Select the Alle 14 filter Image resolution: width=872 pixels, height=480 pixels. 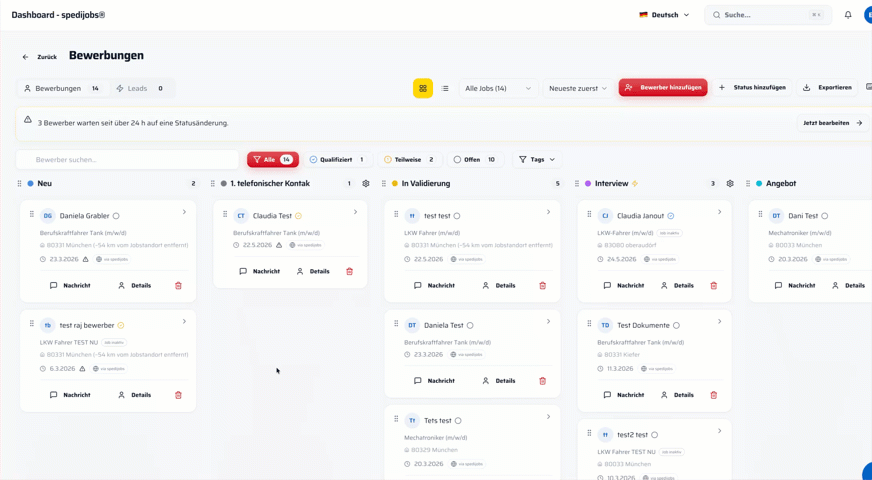coord(273,160)
